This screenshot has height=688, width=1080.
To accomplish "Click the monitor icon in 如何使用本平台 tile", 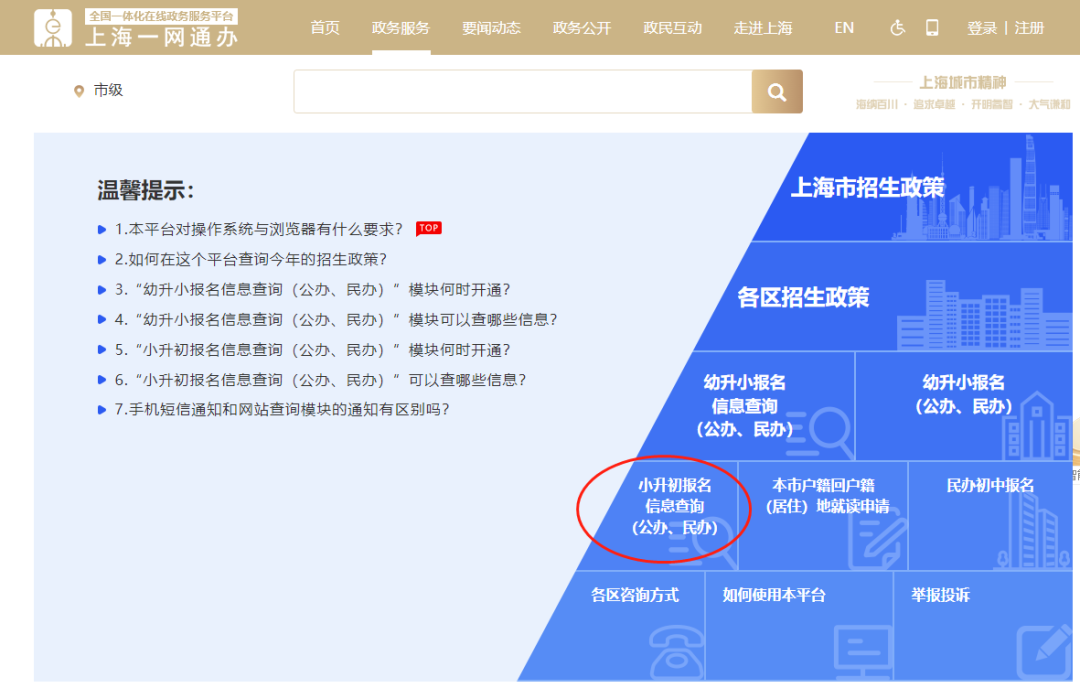I will (x=862, y=652).
